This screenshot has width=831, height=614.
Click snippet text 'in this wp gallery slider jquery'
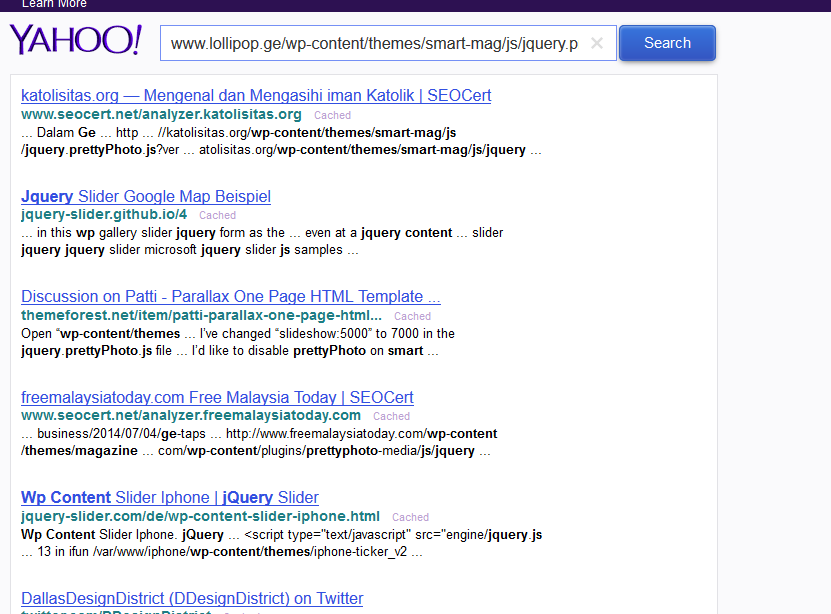126,233
